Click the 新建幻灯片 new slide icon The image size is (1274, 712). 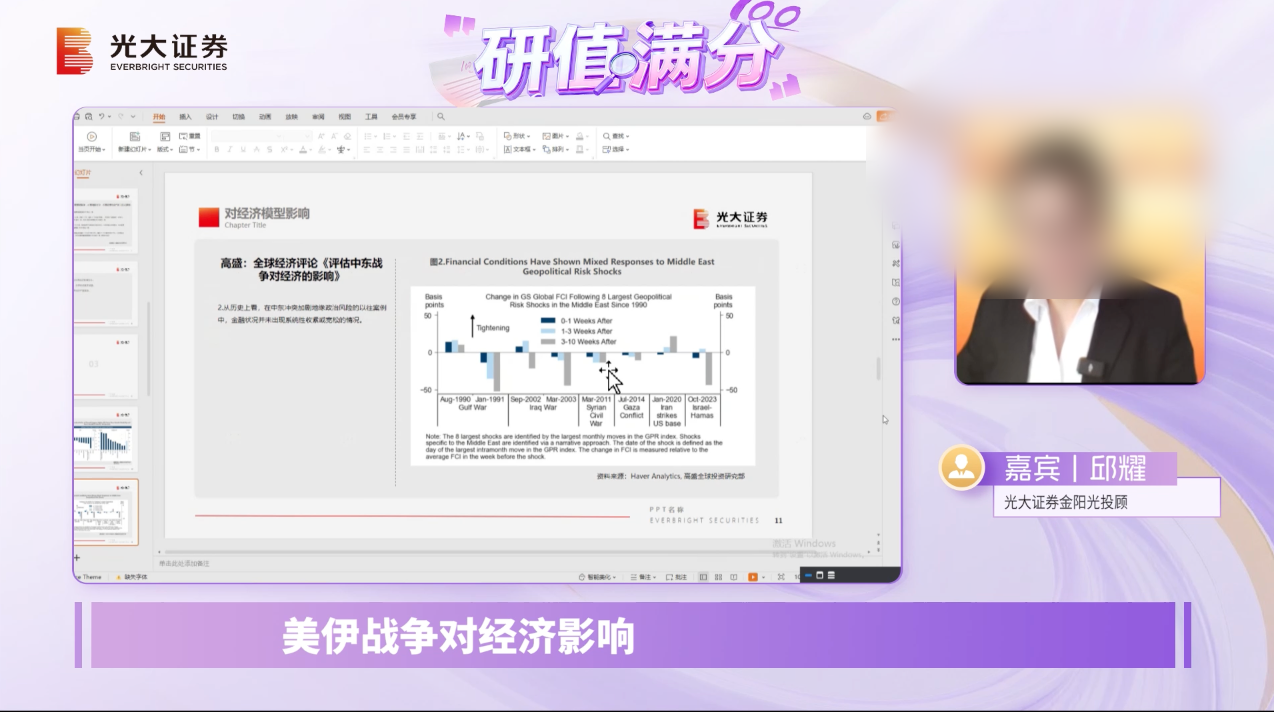[134, 136]
